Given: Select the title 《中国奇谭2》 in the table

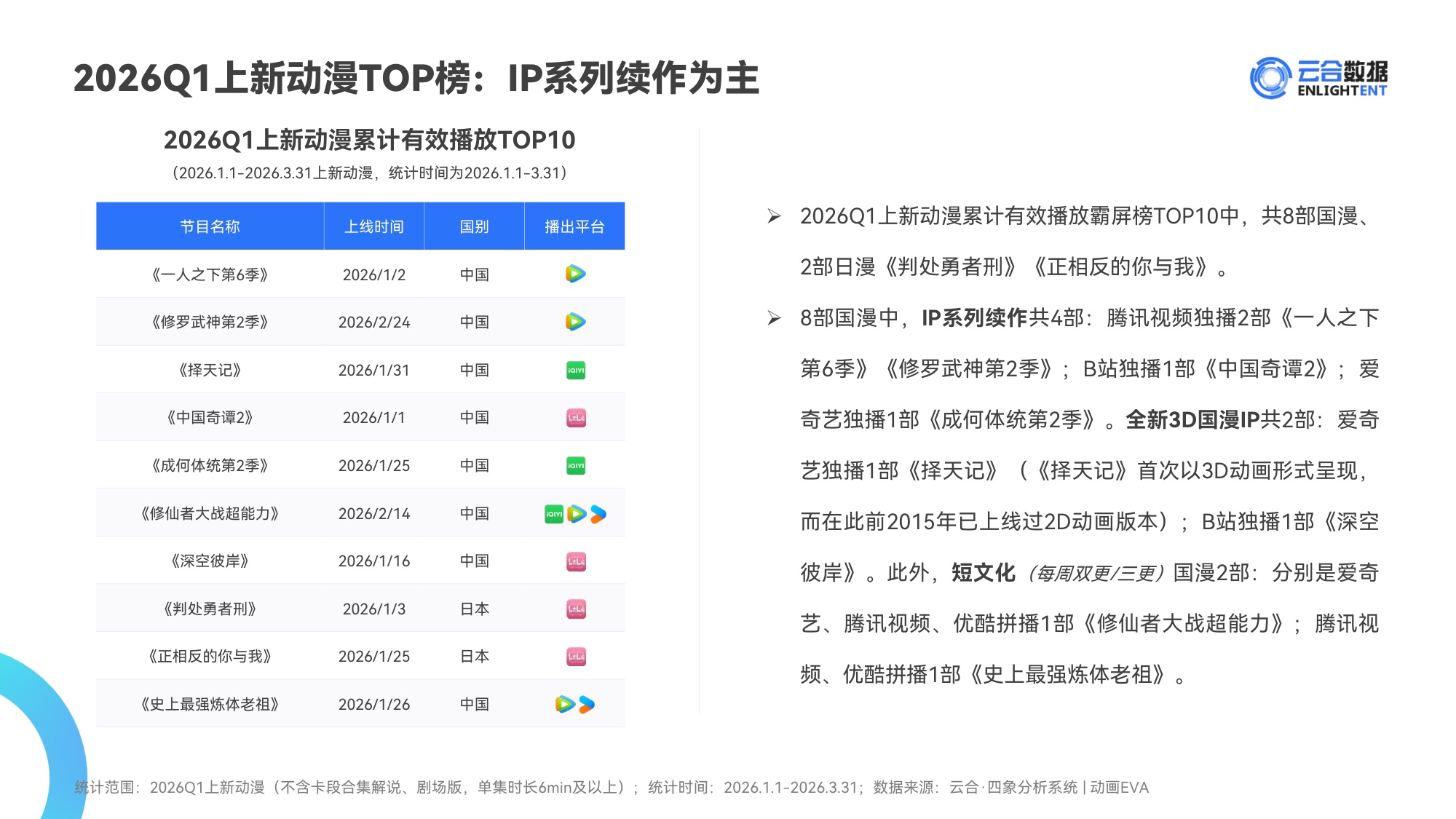Looking at the screenshot, I should 210,417.
